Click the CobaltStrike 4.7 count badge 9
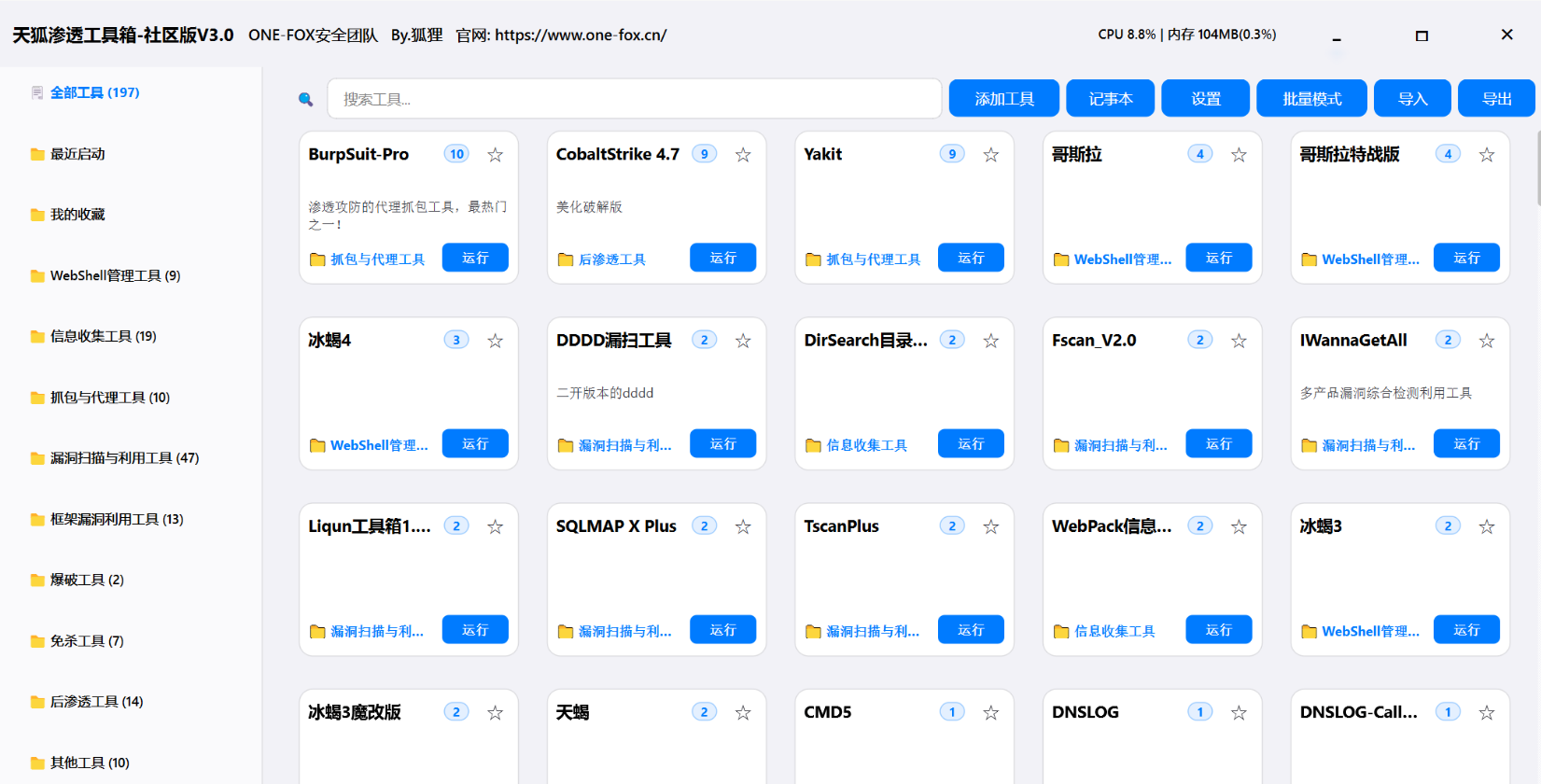Image resolution: width=1541 pixels, height=784 pixels. 705,154
